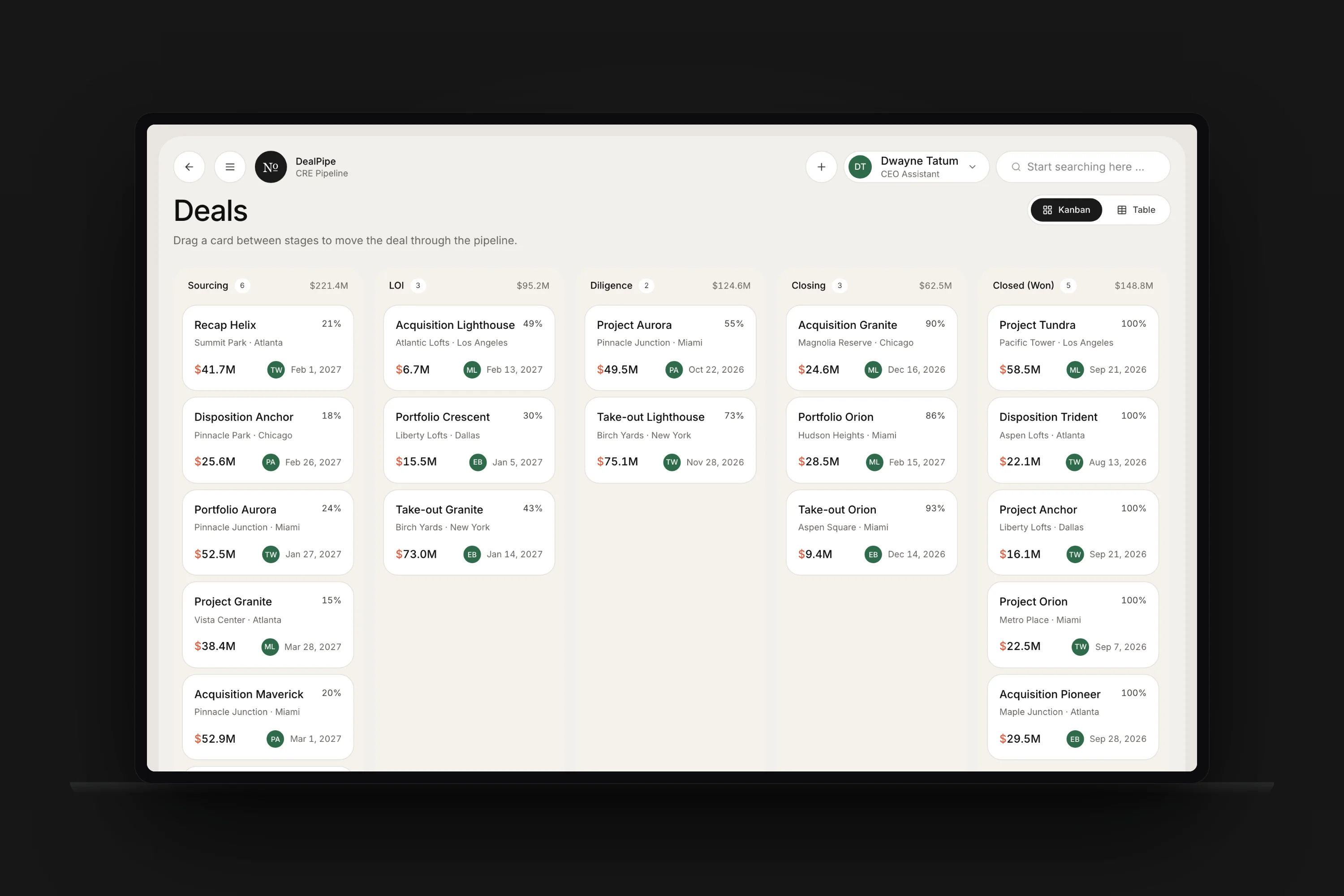This screenshot has width=1344, height=896.
Task: Click Portfolio Orion date Feb 15, 2027
Action: (x=917, y=462)
